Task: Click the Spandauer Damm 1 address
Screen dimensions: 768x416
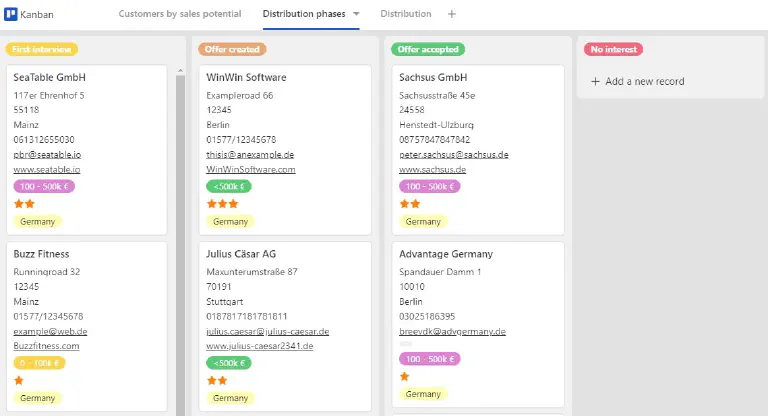Action: point(440,272)
